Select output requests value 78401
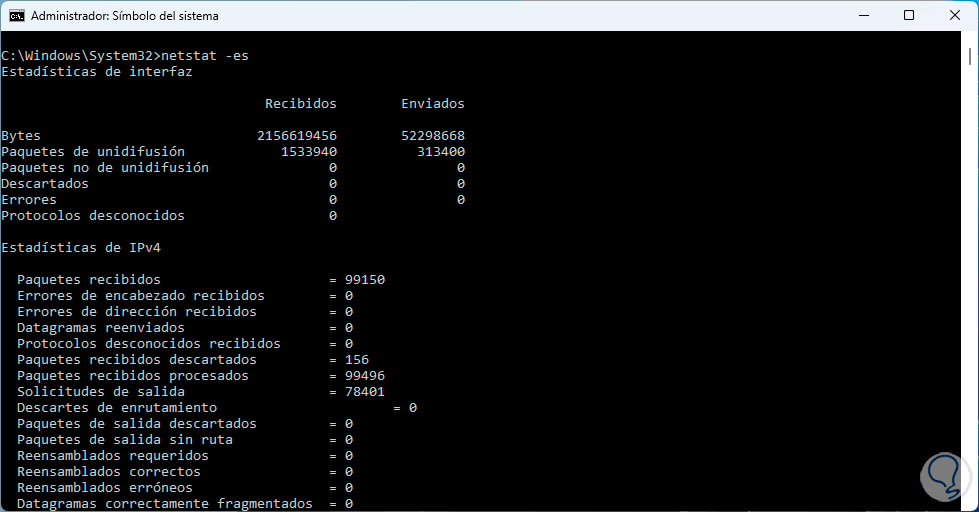Viewport: 979px width, 512px height. click(365, 392)
